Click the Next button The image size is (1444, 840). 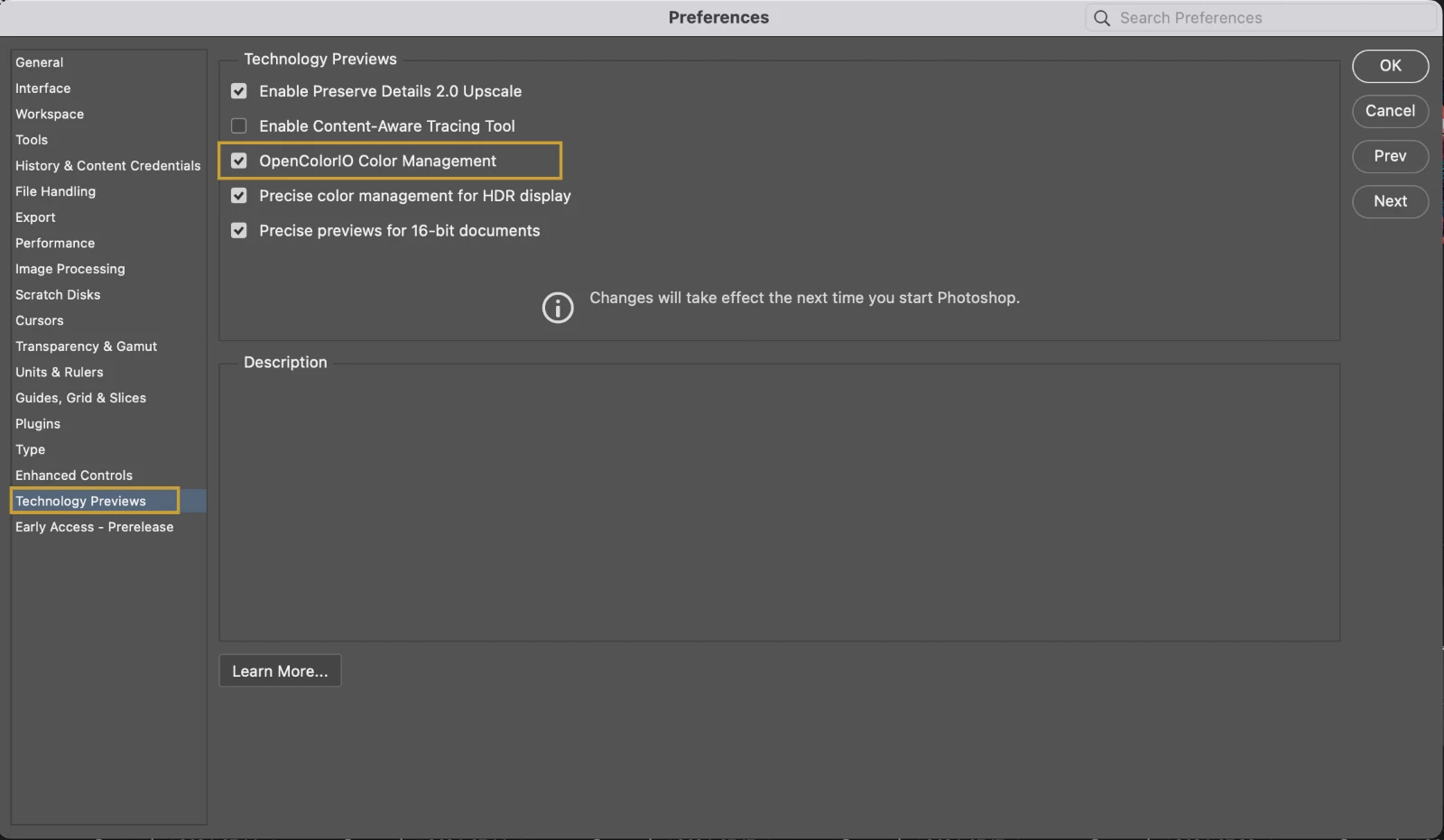1391,201
